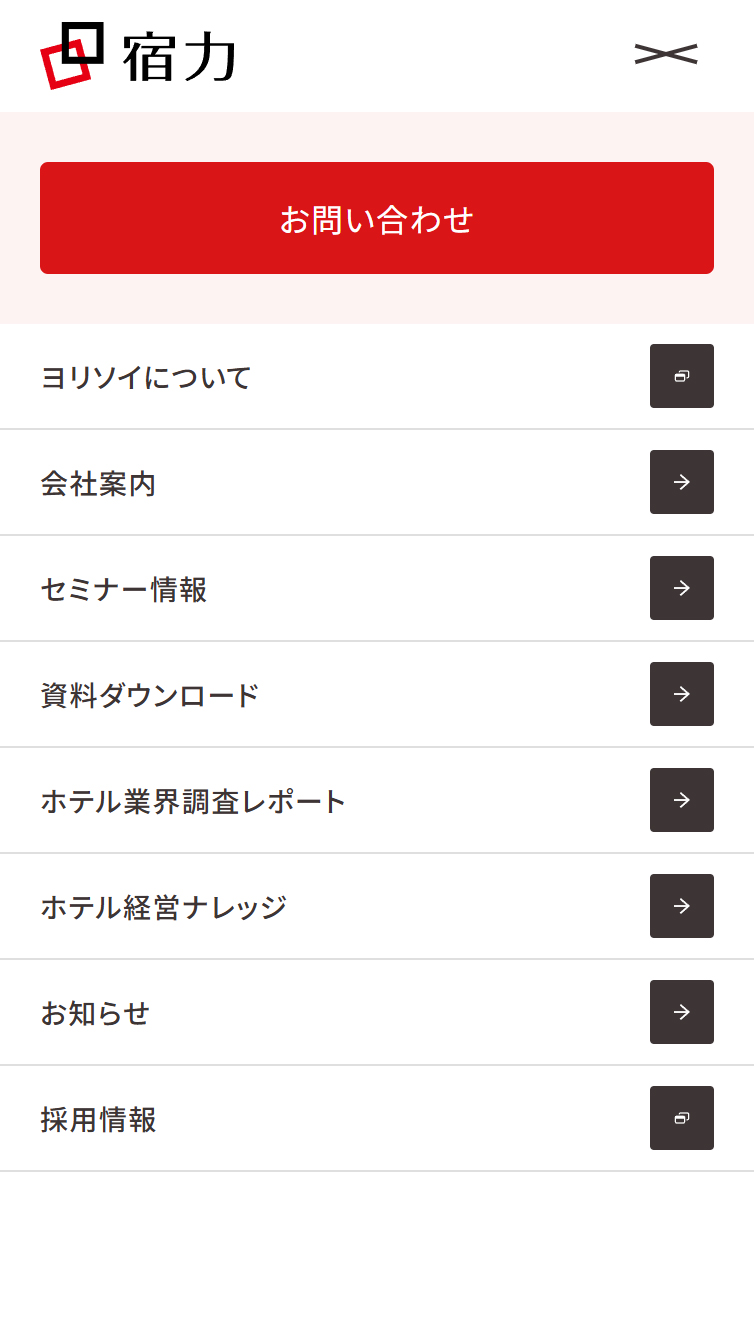This screenshot has width=754, height=1324.
Task: Click arrow icon beside ホテル業界調査レポート
Action: tap(682, 800)
